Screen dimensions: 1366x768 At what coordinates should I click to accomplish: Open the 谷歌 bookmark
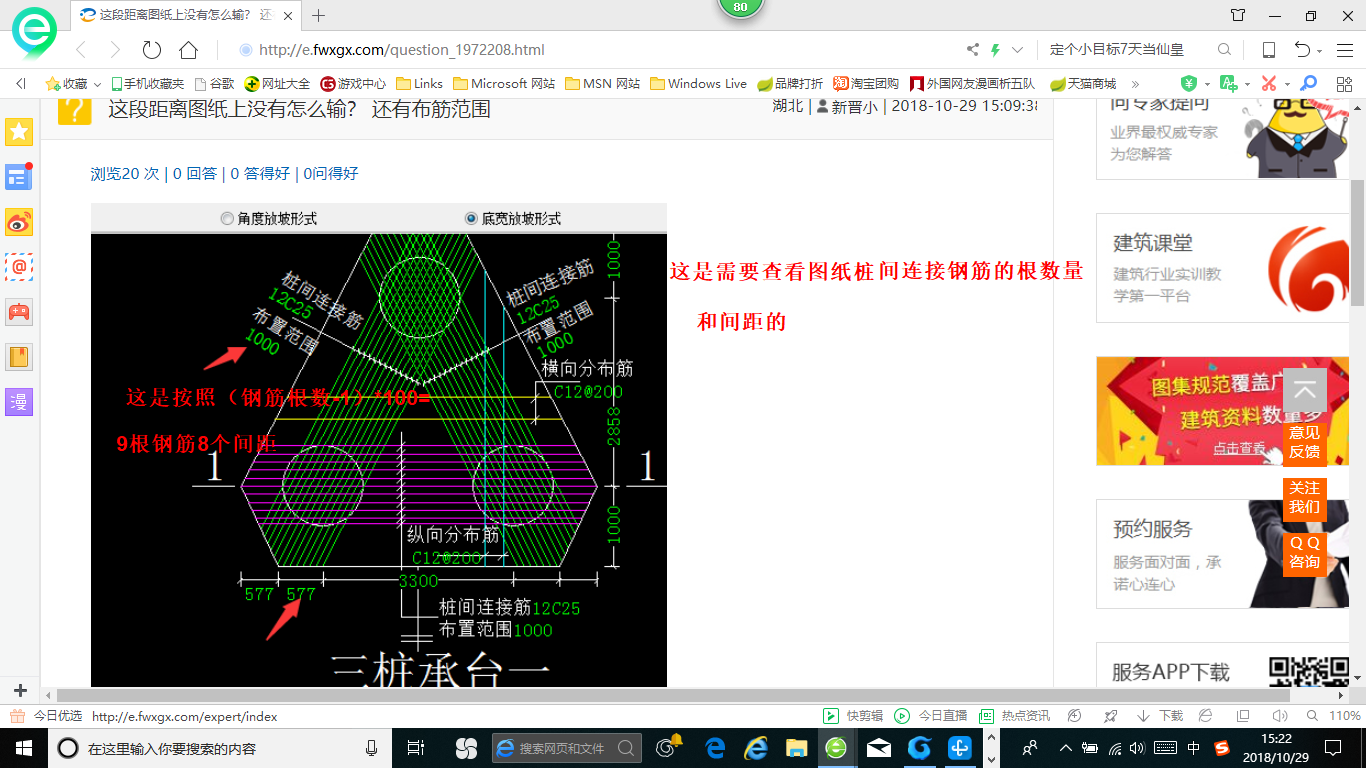[214, 84]
